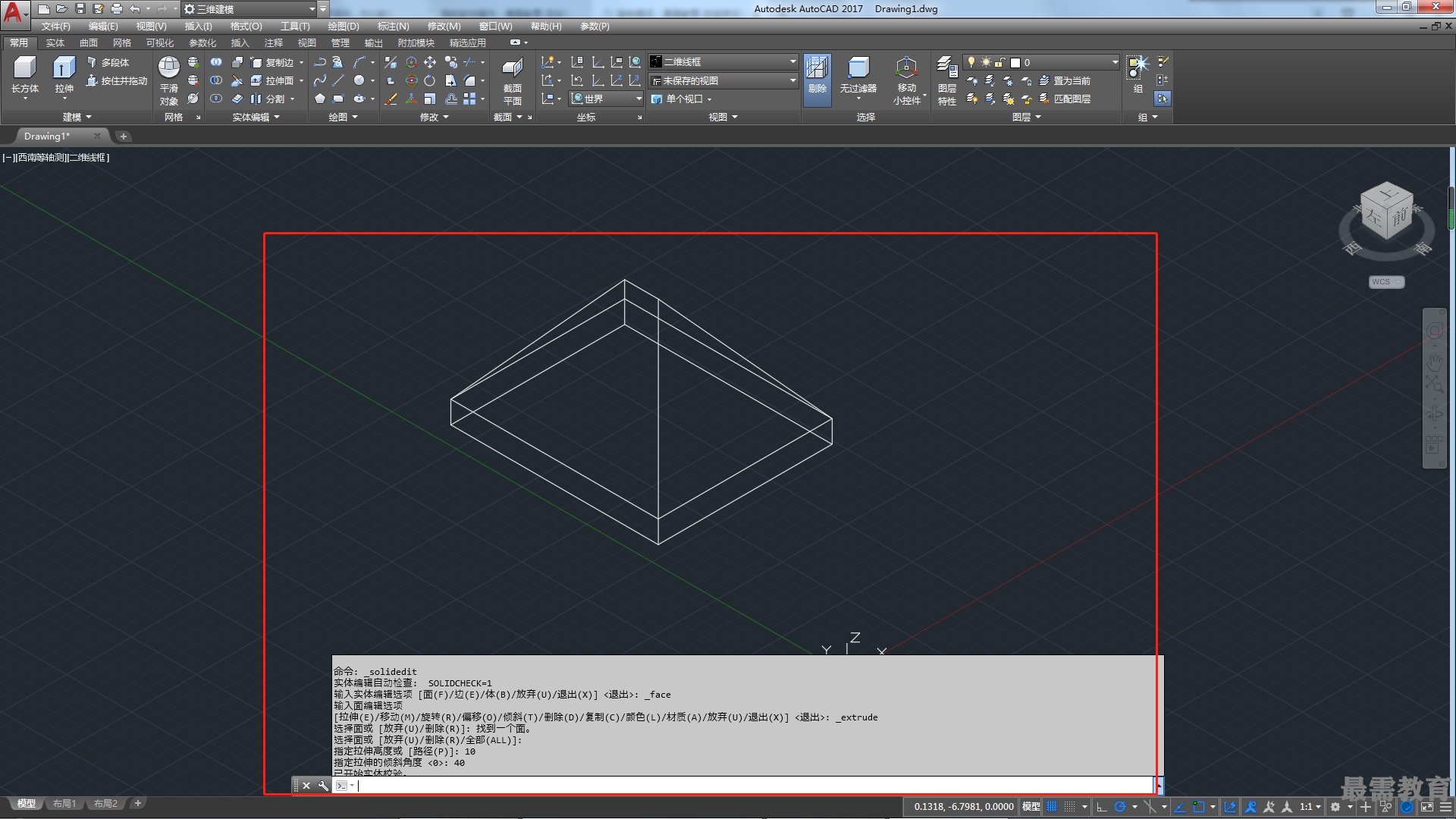Toggle isometric drafting in status bar

[x=1150, y=807]
